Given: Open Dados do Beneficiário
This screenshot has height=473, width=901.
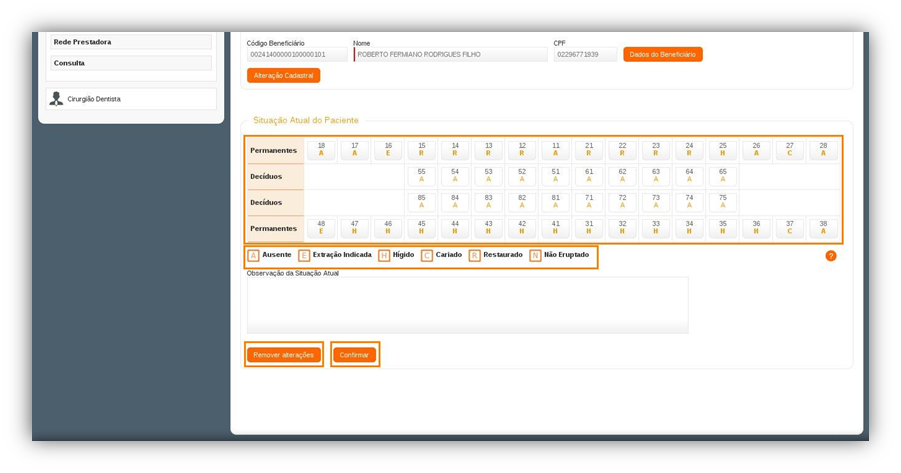Looking at the screenshot, I should 662,54.
